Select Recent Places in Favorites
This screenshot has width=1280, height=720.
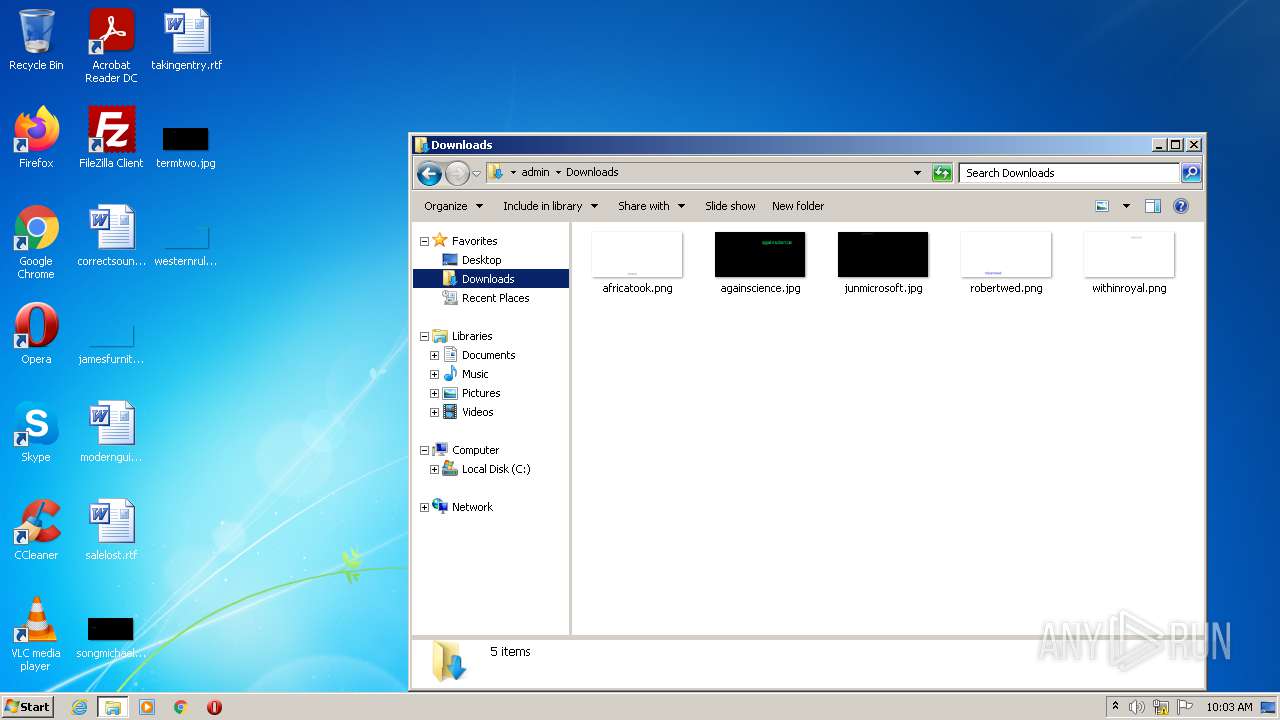pos(495,298)
